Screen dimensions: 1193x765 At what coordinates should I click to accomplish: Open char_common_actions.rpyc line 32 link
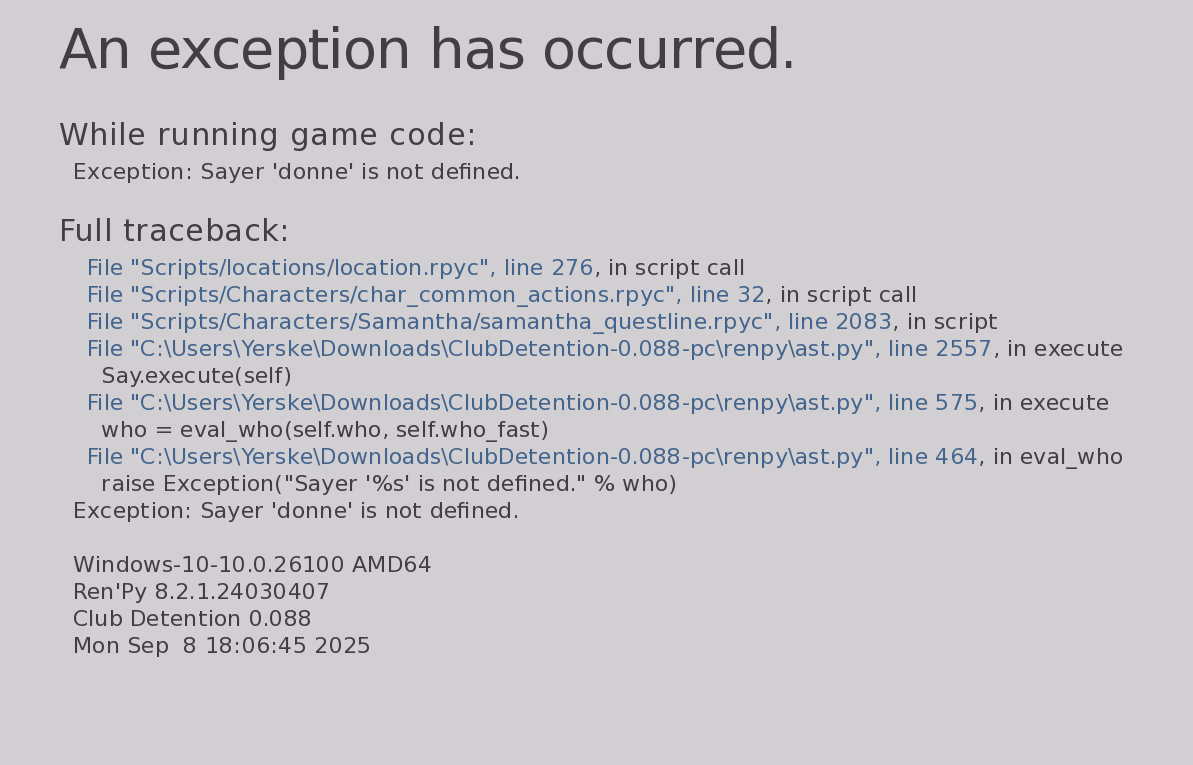[425, 295]
